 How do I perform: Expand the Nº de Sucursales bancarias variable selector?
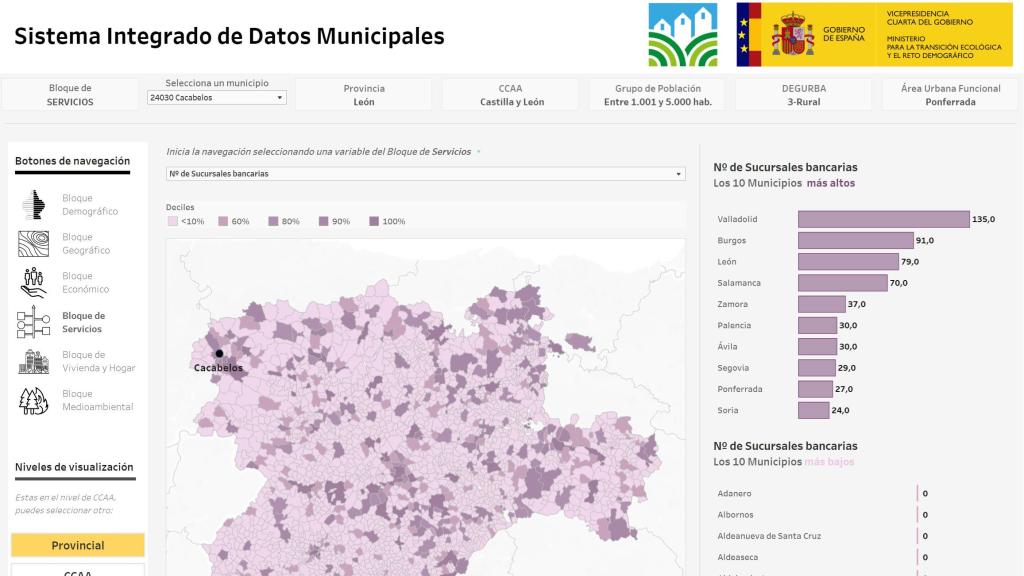tap(425, 174)
